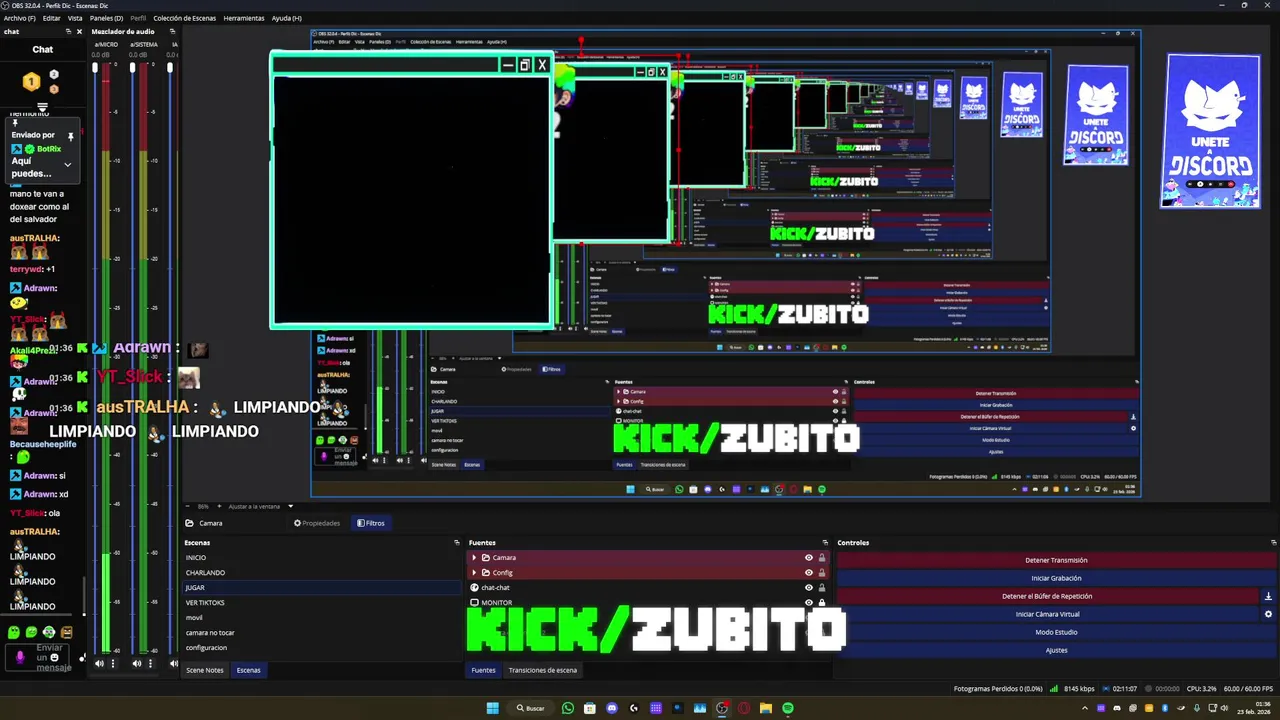This screenshot has height=720, width=1280.
Task: Open emoji picker in chat message box
Action: pos(54,657)
